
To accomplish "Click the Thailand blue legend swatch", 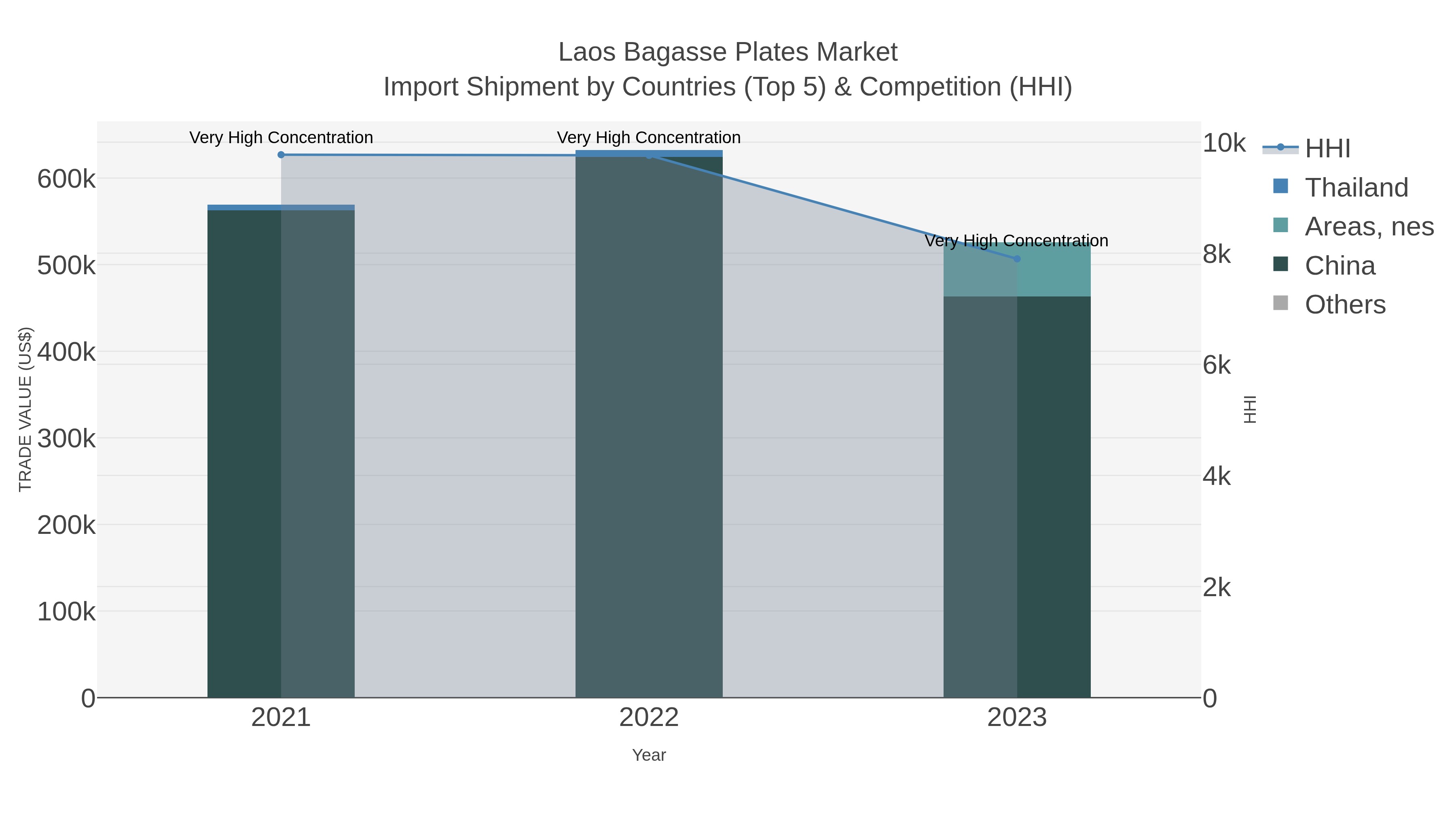I will pyautogui.click(x=1280, y=186).
